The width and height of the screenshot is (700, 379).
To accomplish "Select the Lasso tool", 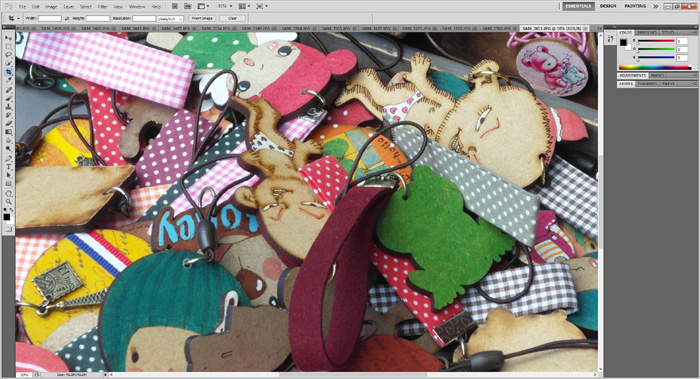I will click(x=8, y=55).
